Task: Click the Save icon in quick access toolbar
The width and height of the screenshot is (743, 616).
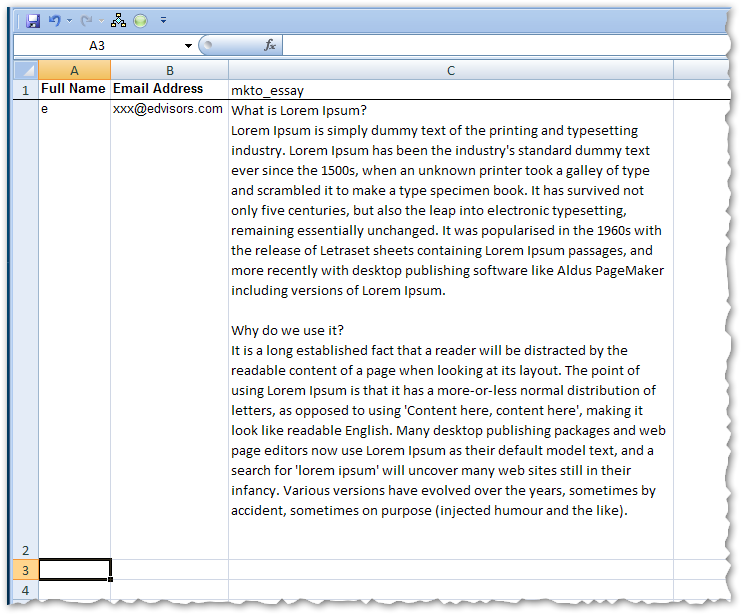Action: pyautogui.click(x=33, y=21)
